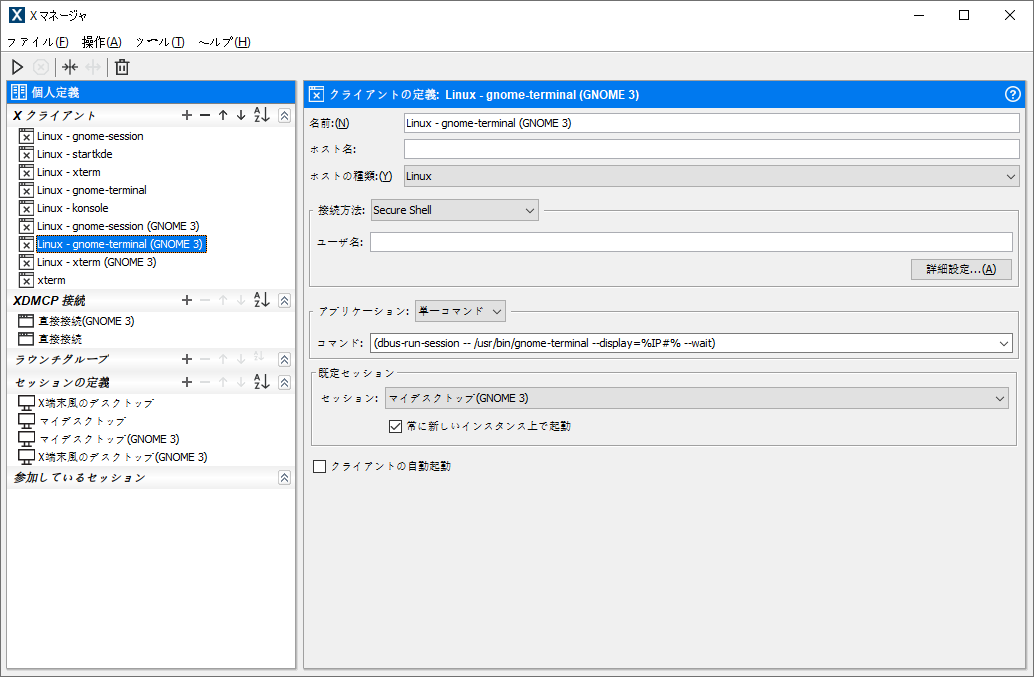The height and width of the screenshot is (677, 1034).
Task: Click monitor icon of X端末風のデスクトップ(GNOME 3)
Action: 26,456
